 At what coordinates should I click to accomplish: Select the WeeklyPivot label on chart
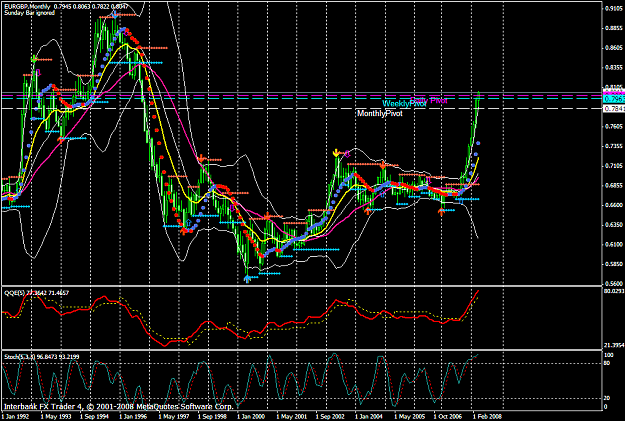[x=404, y=104]
